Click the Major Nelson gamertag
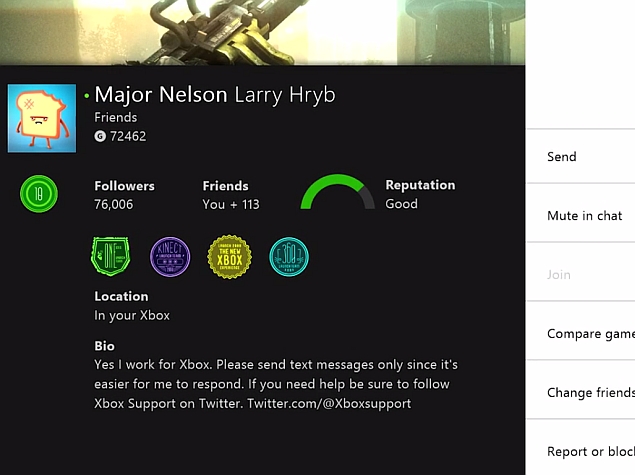The height and width of the screenshot is (475, 635). tap(161, 95)
